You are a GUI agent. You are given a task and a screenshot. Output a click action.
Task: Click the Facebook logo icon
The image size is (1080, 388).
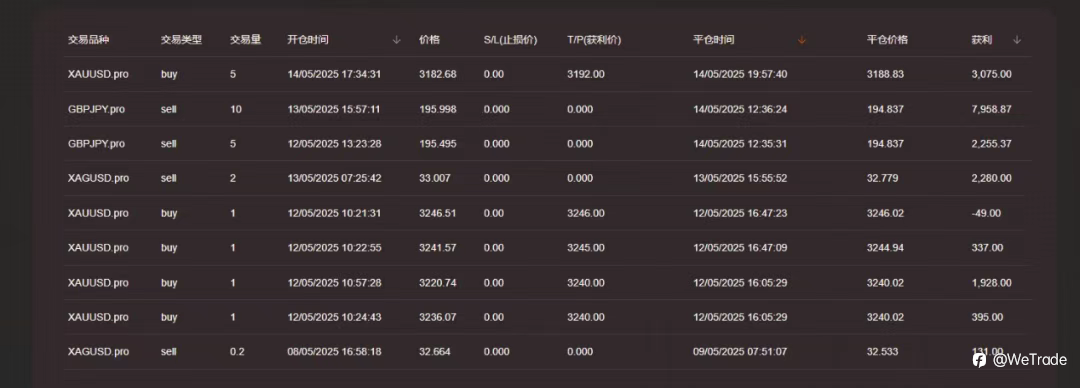point(979,360)
